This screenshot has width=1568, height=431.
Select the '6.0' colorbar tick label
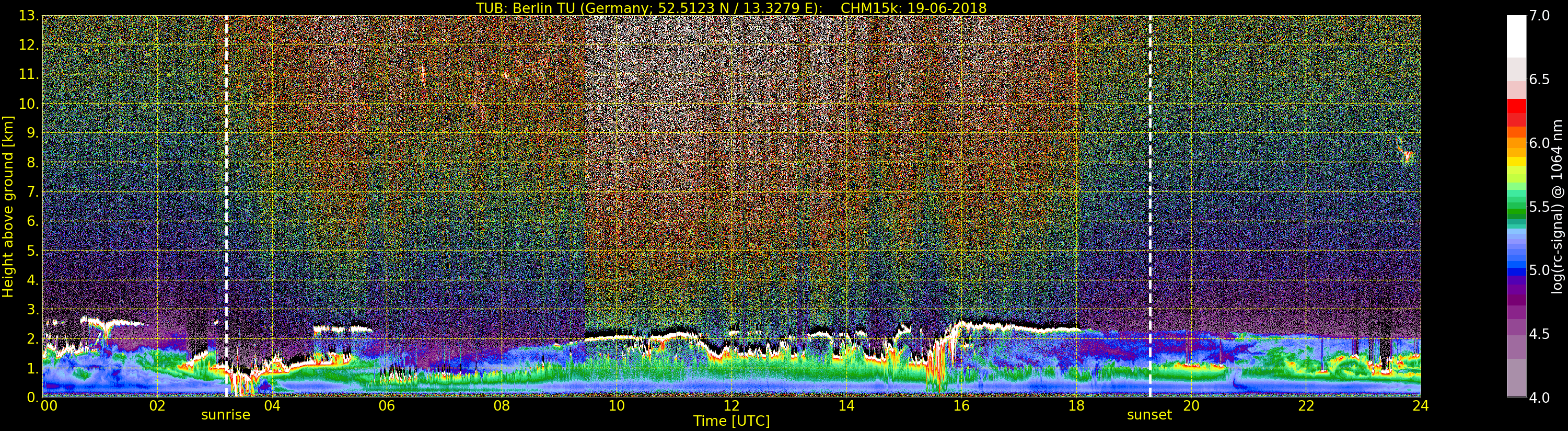pos(1539,143)
